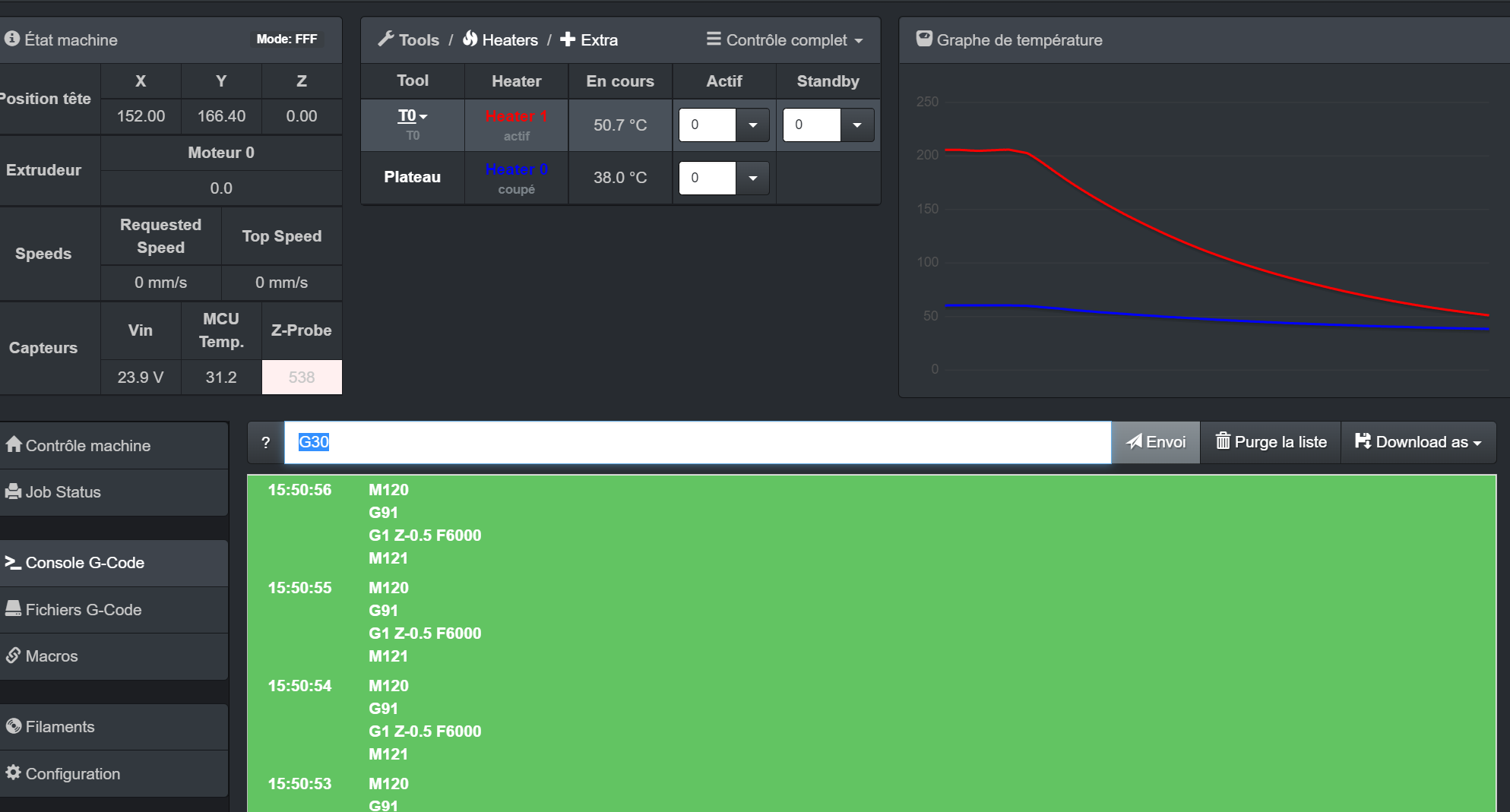
Task: Click the Graphe de température chart icon
Action: point(924,39)
